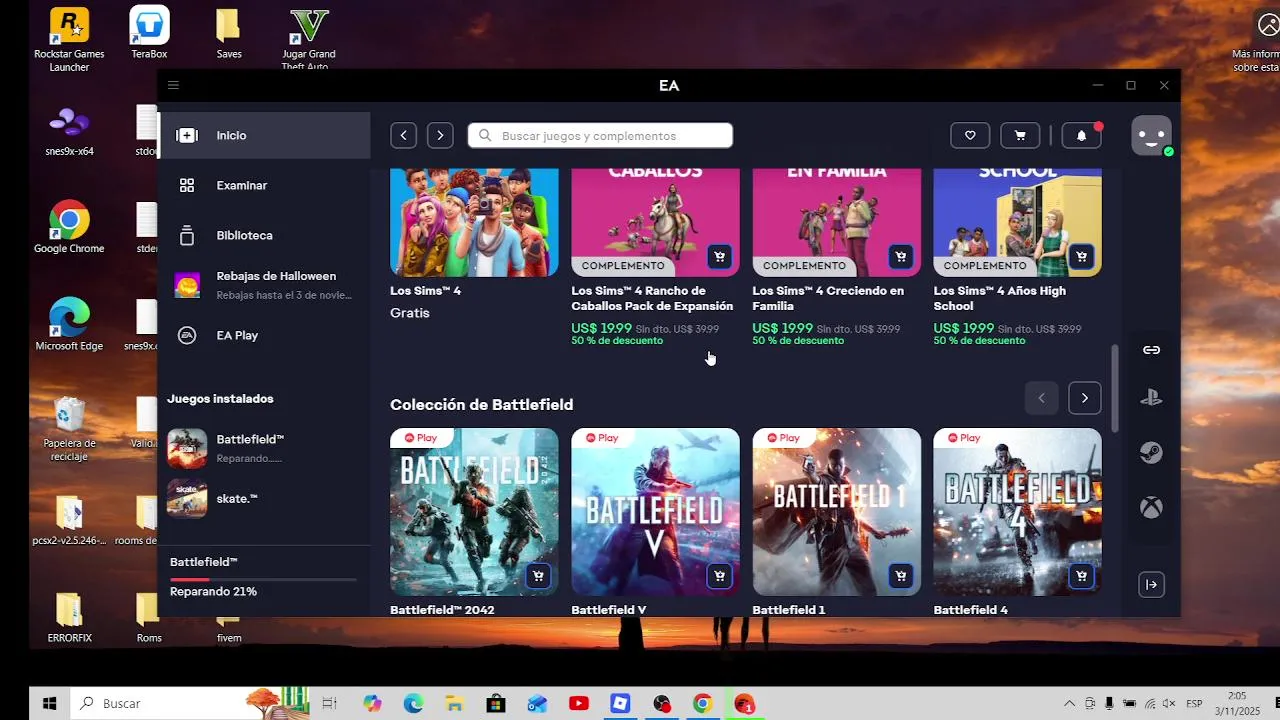The height and width of the screenshot is (720, 1280).
Task: Show previous games in Colección de Battlefield
Action: click(x=1041, y=398)
